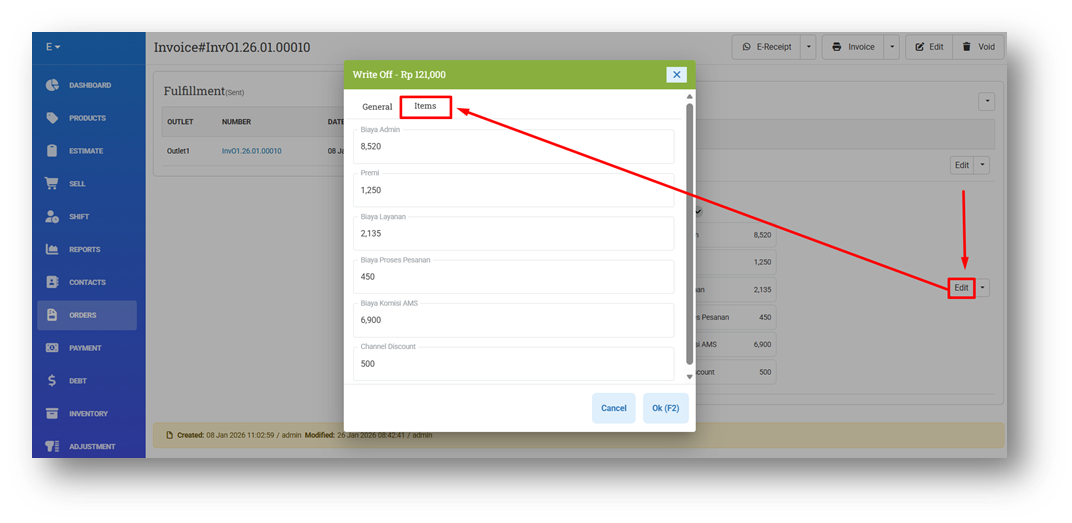Click the Void trash button
This screenshot has height=523, width=1072.
point(978,47)
